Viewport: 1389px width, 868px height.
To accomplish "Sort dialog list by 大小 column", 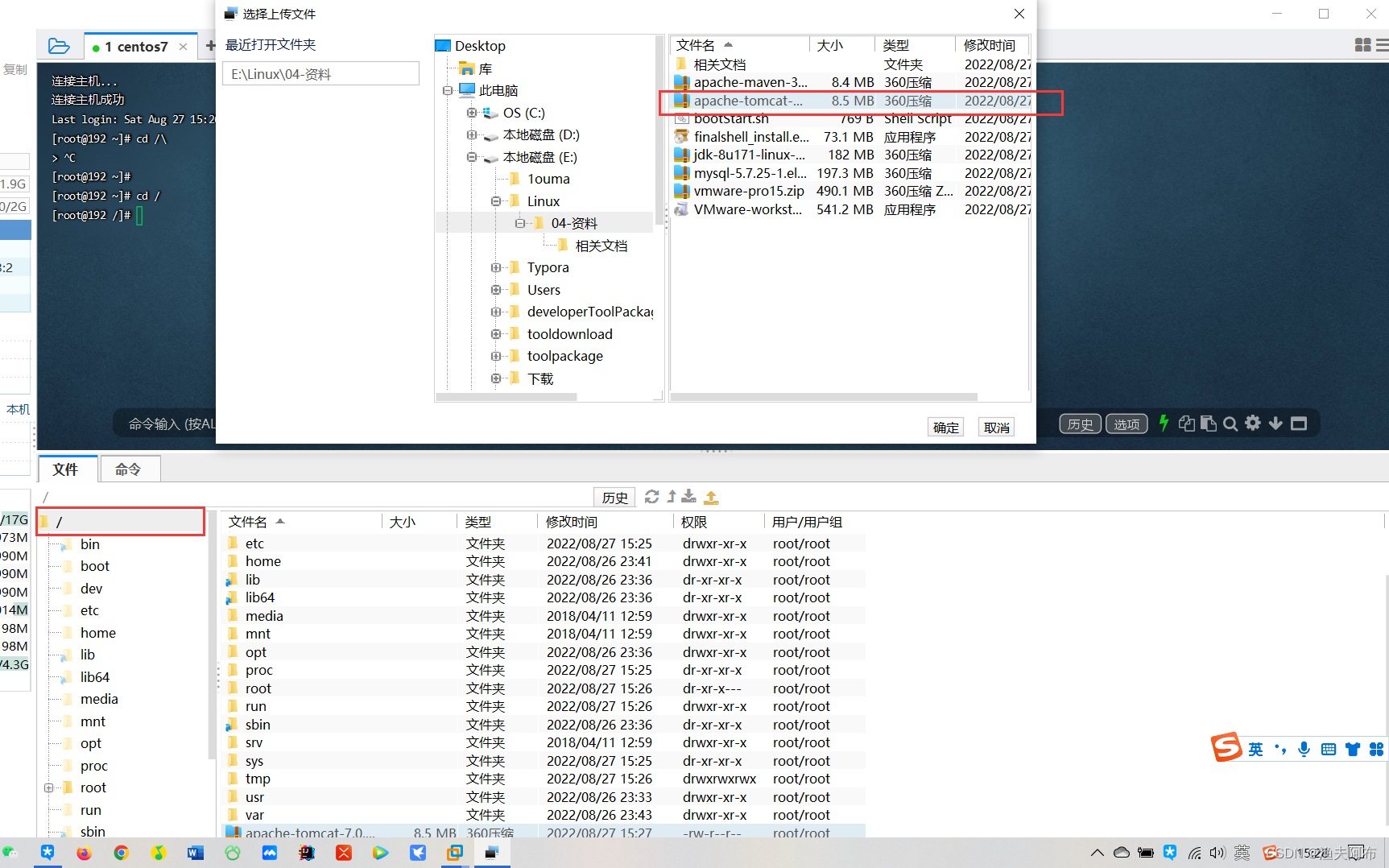I will point(842,45).
